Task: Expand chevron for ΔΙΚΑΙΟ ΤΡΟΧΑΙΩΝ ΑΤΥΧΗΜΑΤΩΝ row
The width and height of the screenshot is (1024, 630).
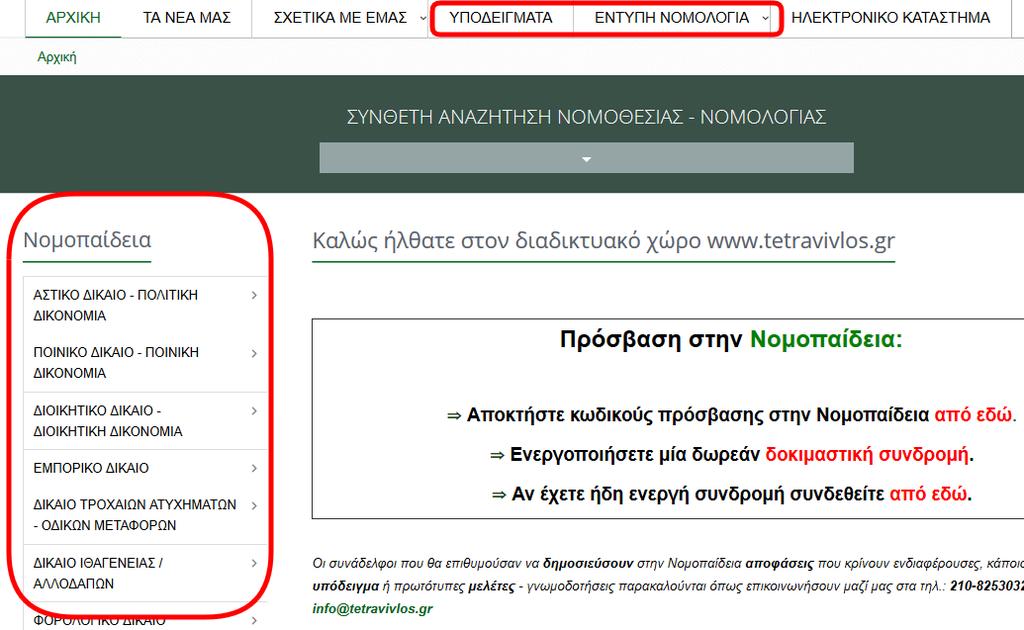Action: pos(254,505)
